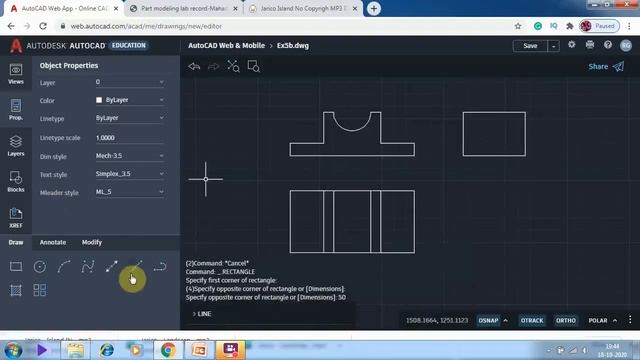The image size is (640, 360).
Task: Select the Array grid tool
Action: [40, 290]
